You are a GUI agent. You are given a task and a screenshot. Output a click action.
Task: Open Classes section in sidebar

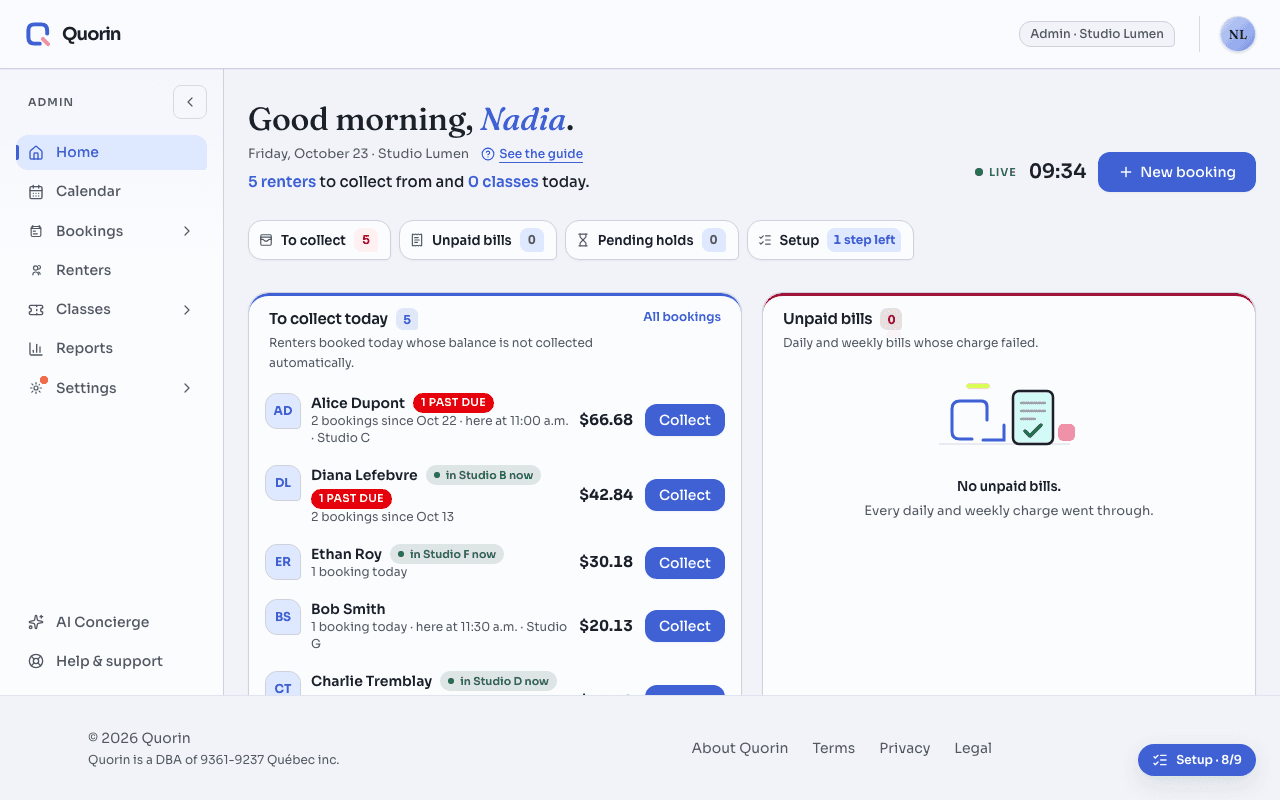112,309
